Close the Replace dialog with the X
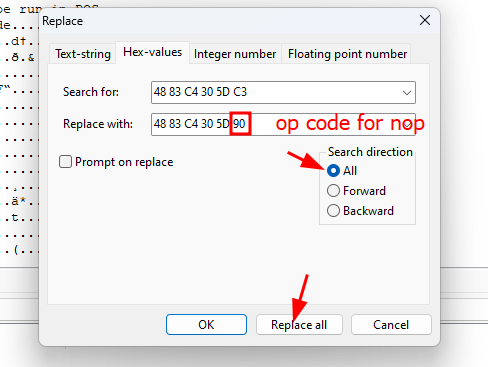Screen dimensions: 488x367 425,20
